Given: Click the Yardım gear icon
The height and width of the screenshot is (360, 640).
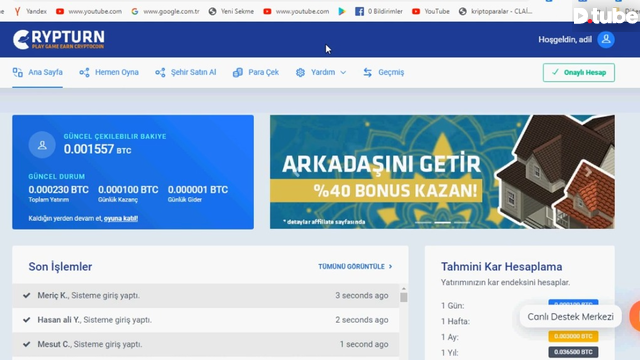Looking at the screenshot, I should click(x=300, y=73).
